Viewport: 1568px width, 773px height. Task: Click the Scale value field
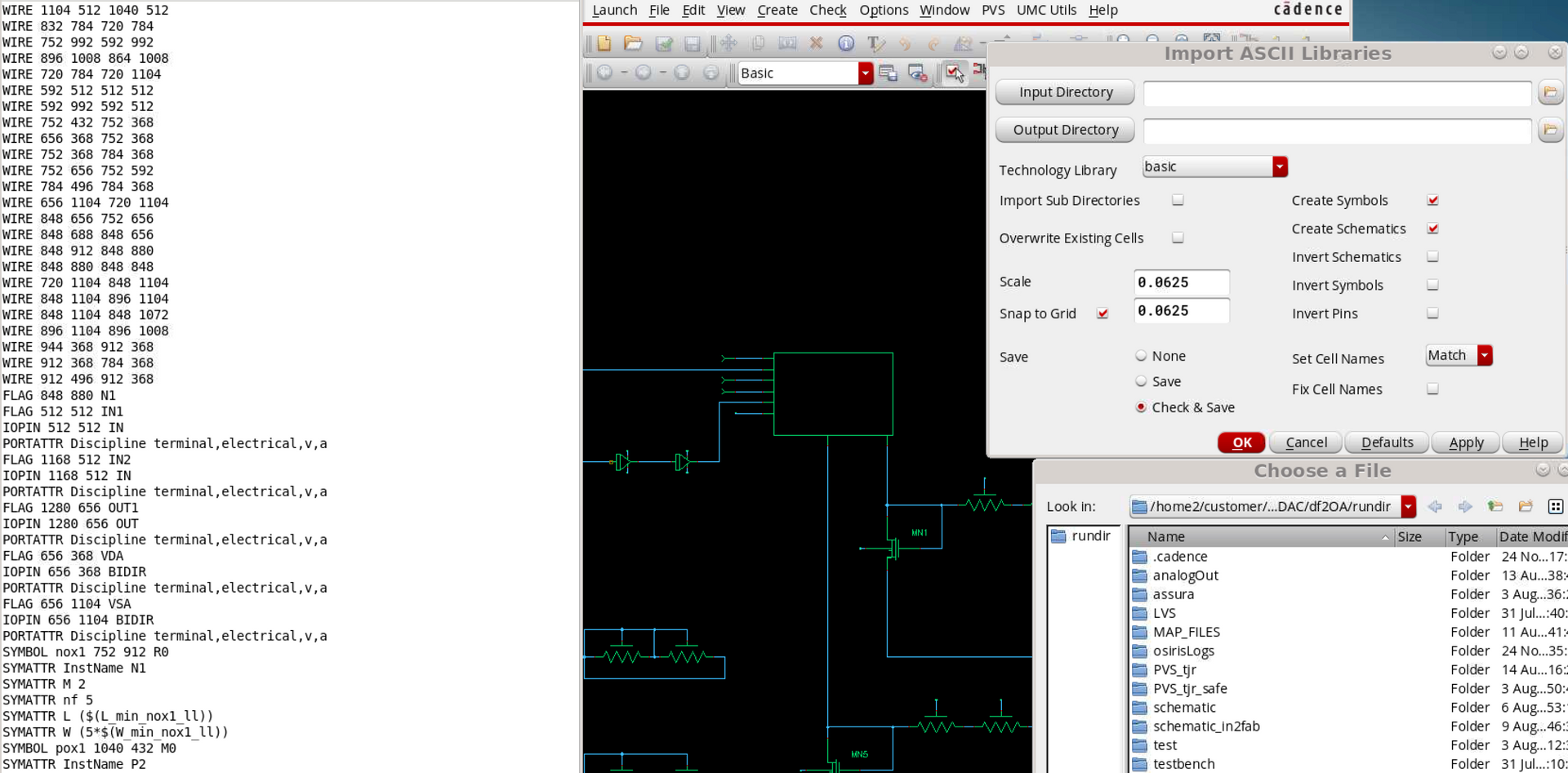[x=1182, y=282]
